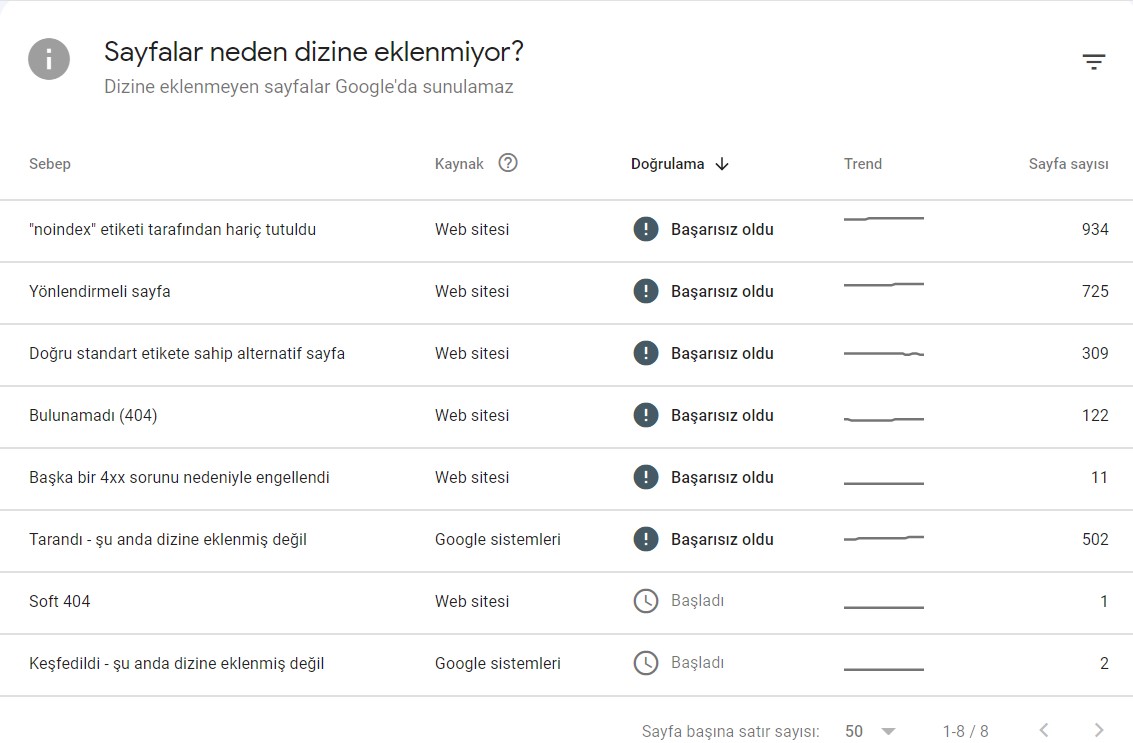Viewport: 1133px width, 743px height.
Task: Click the clock icon in the Keşfedildi row
Action: (x=645, y=663)
